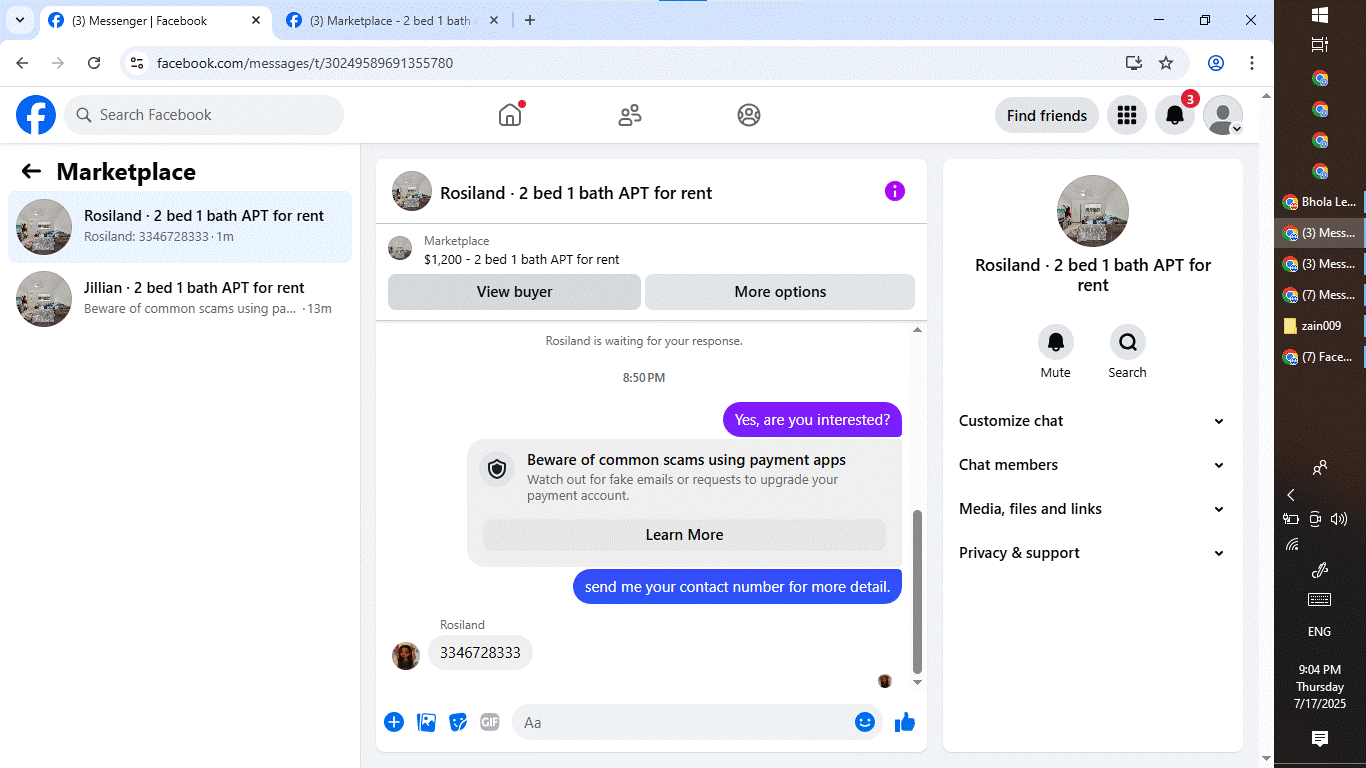Open the touch keyboard icon

click(x=1319, y=600)
